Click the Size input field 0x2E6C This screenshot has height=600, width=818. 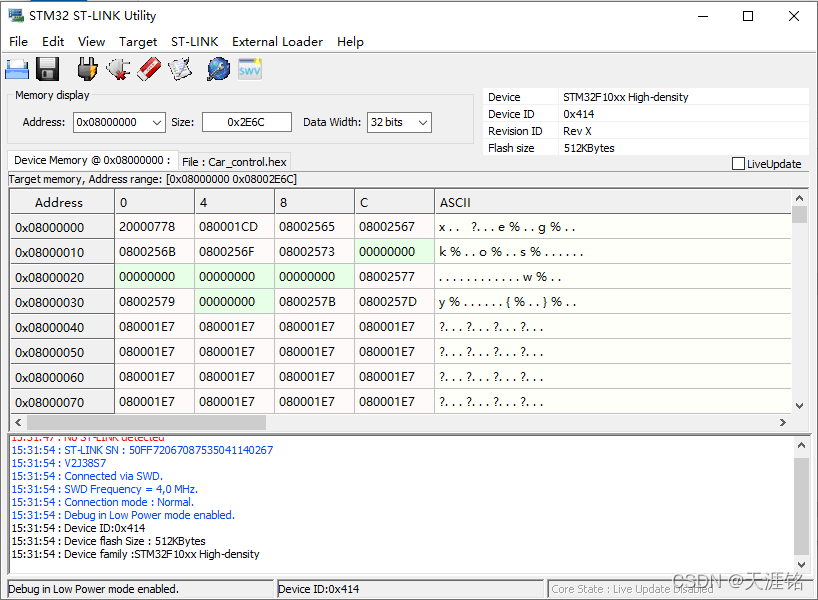pyautogui.click(x=246, y=123)
